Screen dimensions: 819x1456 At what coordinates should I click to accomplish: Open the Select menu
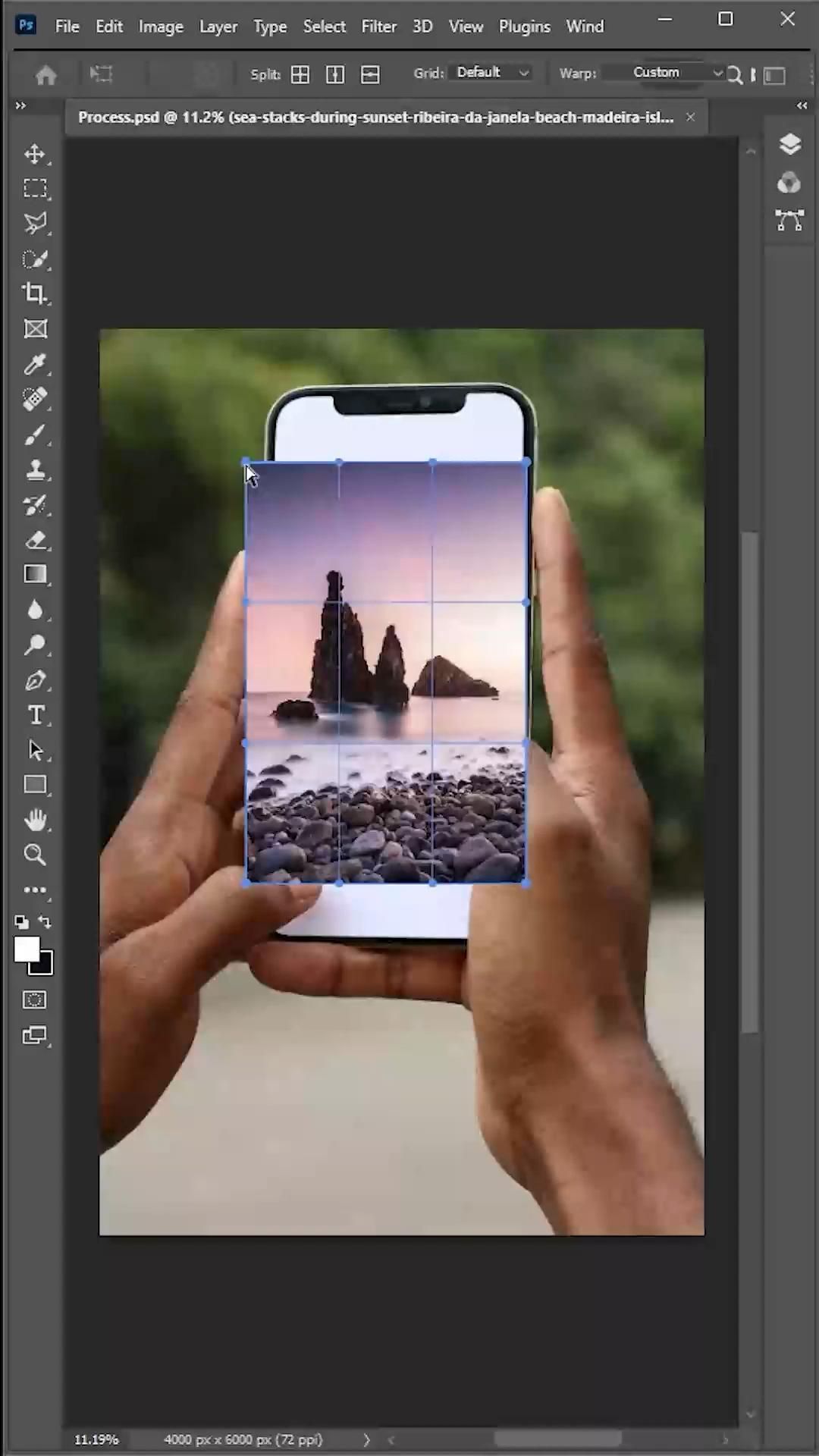325,27
